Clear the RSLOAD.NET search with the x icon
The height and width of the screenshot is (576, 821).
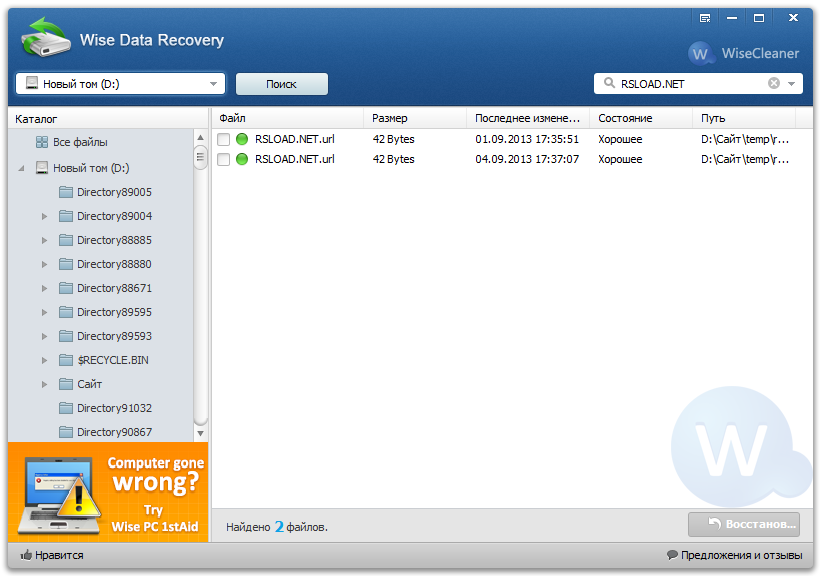774,84
